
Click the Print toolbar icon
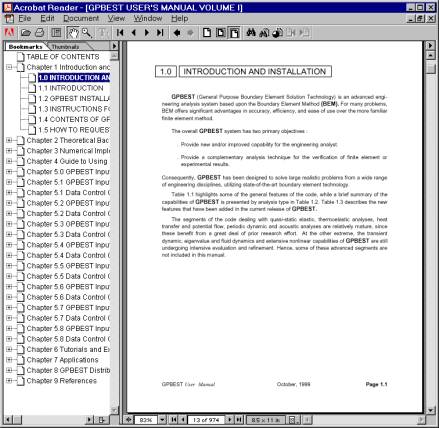[39, 33]
